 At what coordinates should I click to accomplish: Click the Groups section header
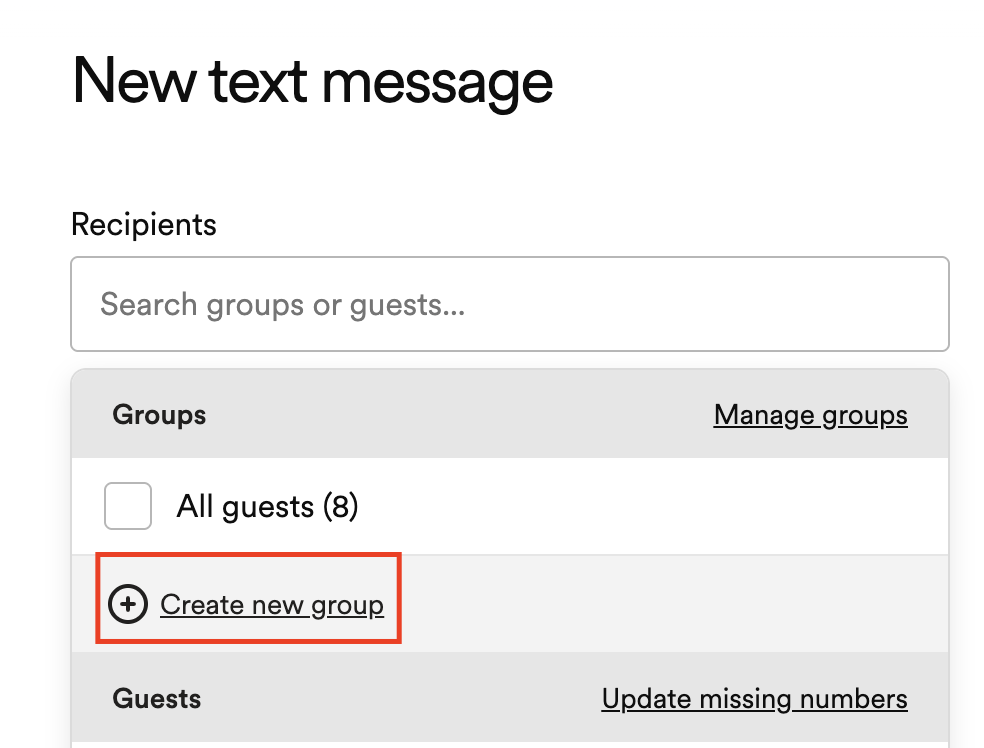tap(159, 414)
